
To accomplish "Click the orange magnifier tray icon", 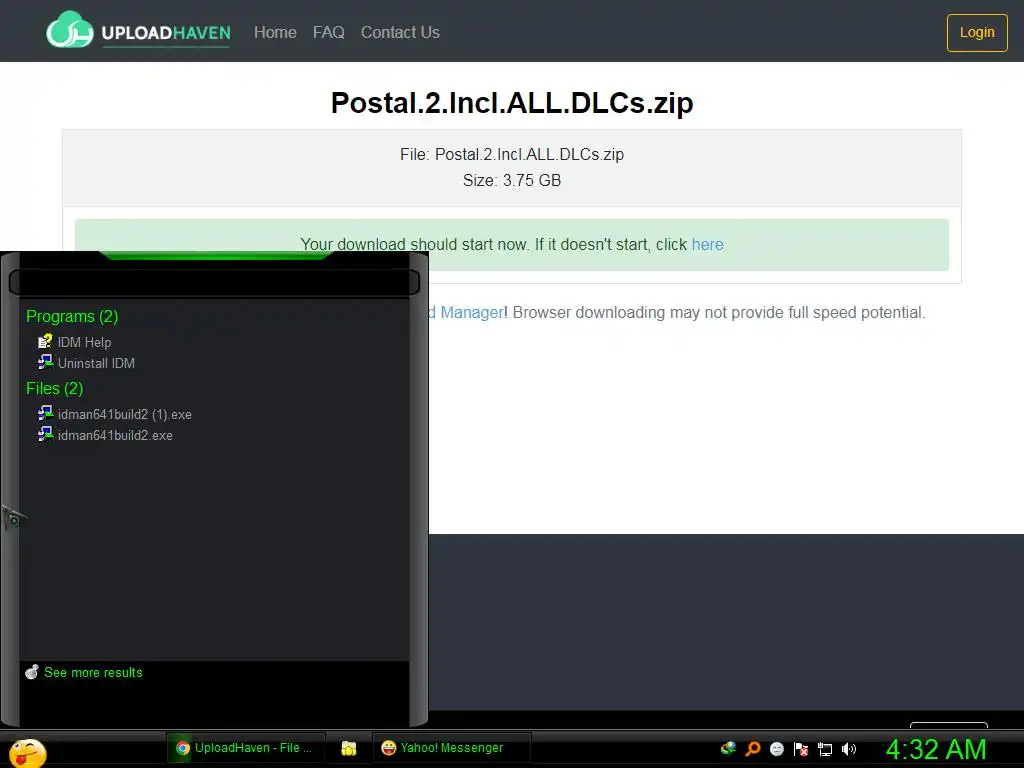I will click(x=753, y=748).
